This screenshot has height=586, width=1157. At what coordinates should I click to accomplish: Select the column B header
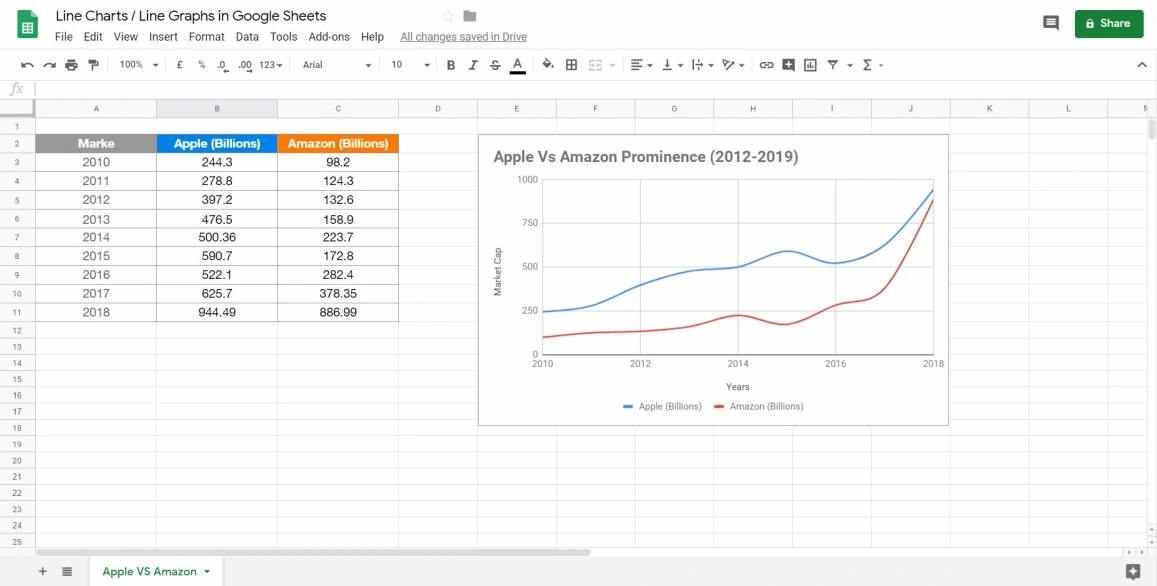(x=217, y=108)
